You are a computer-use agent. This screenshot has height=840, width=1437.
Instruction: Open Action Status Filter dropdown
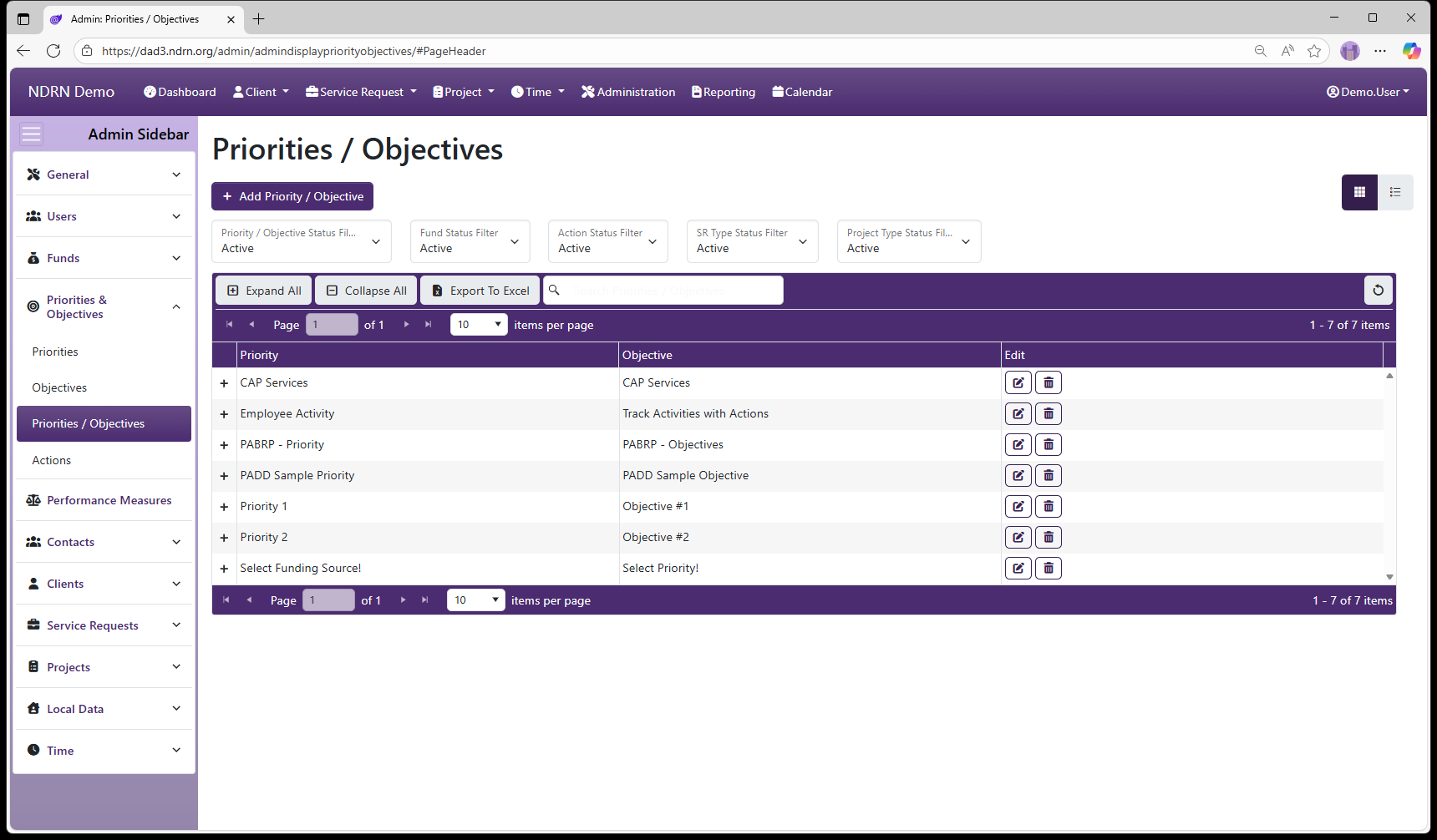tap(608, 241)
